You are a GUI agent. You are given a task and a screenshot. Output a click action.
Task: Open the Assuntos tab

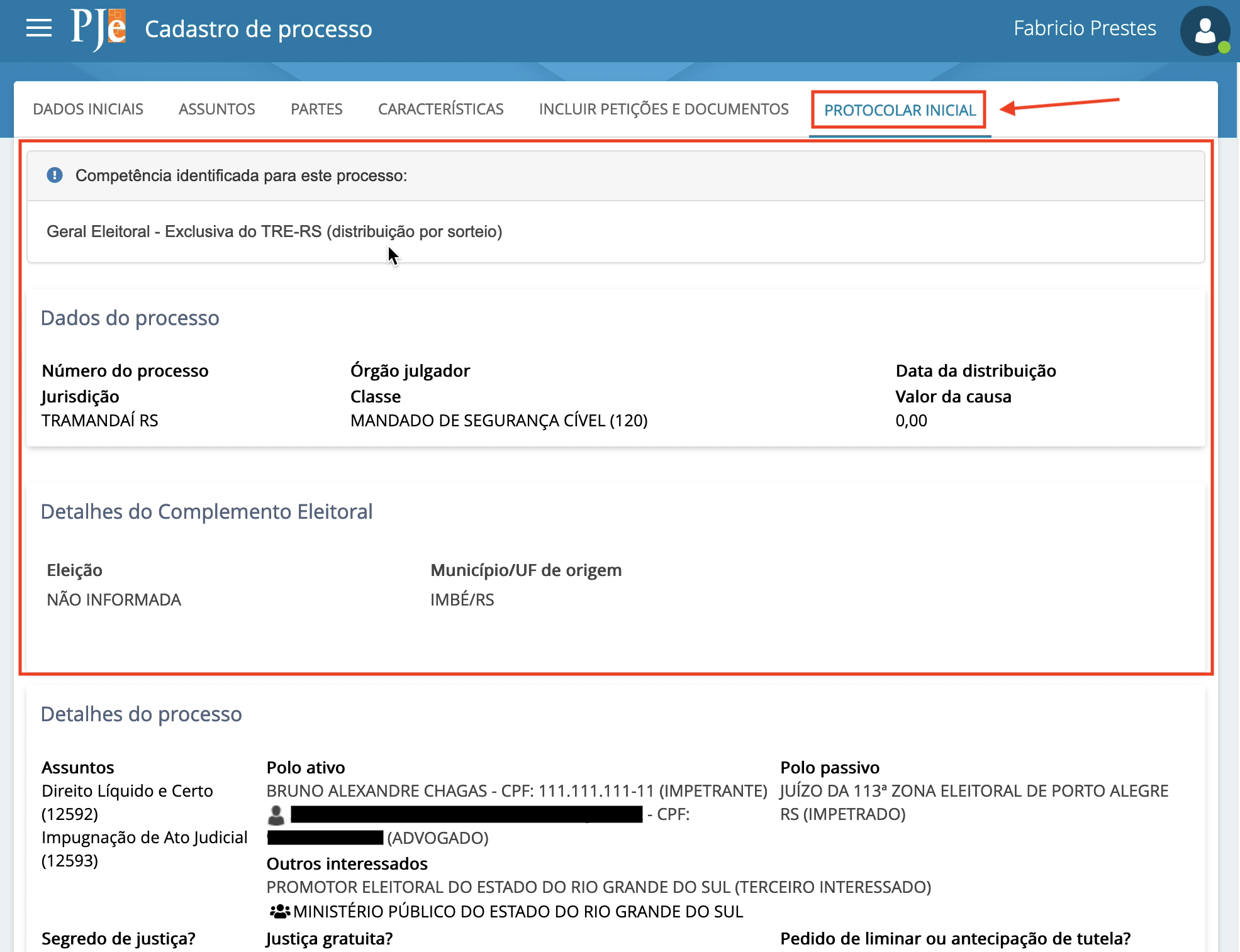217,109
